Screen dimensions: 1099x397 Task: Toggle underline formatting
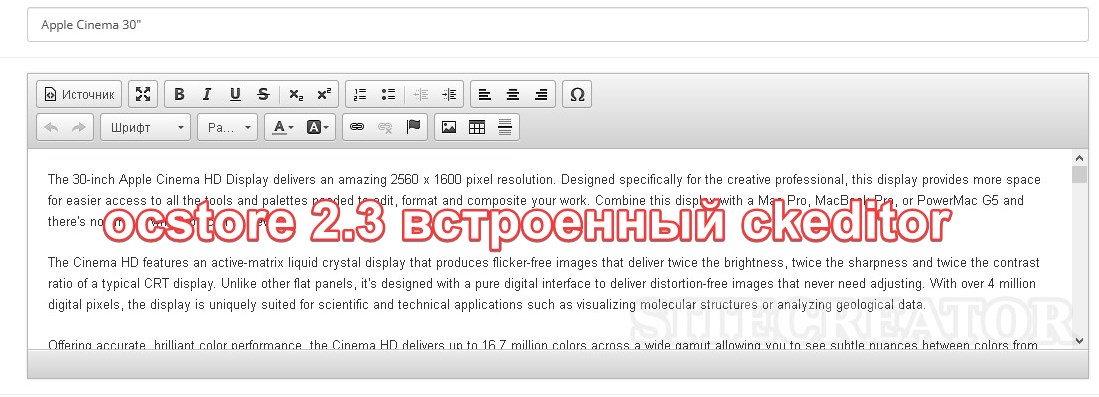[235, 94]
